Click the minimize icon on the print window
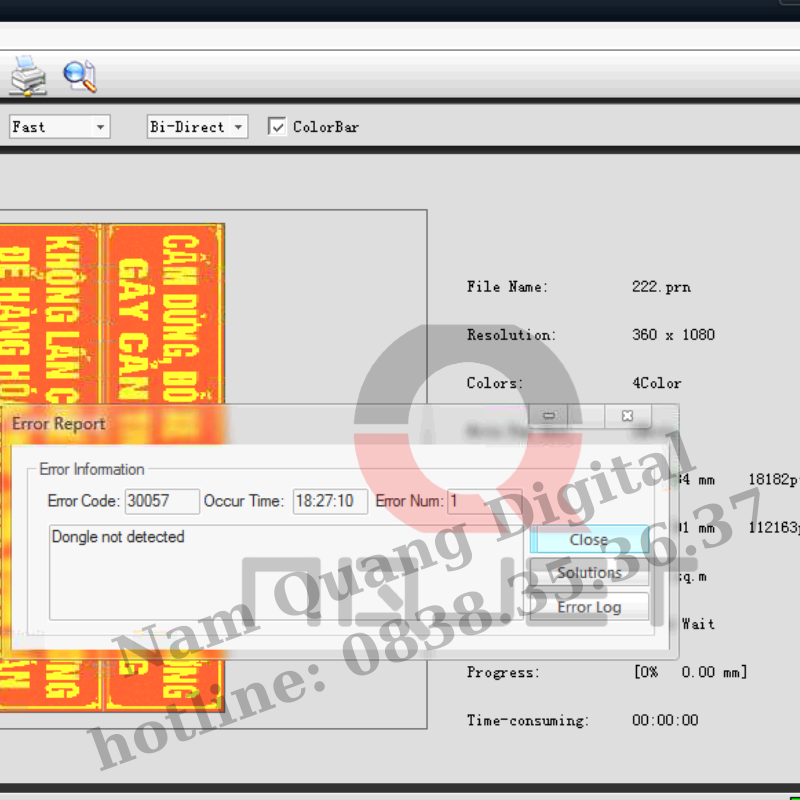The width and height of the screenshot is (800, 800). pyautogui.click(x=548, y=416)
